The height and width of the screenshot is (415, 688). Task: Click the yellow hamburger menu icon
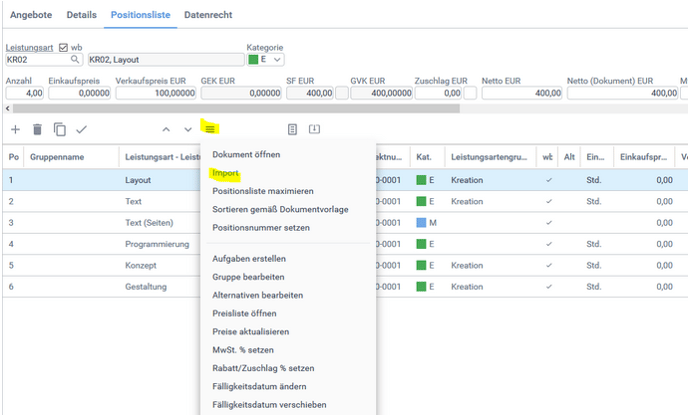click(x=210, y=129)
